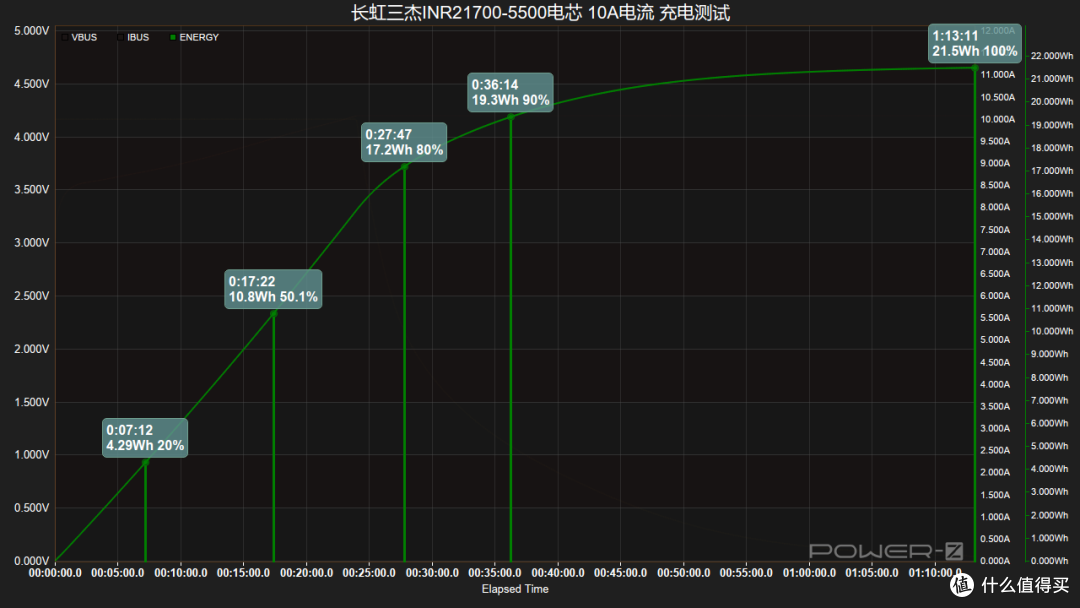Image resolution: width=1080 pixels, height=608 pixels.
Task: Click the 5.000A current axis label
Action: click(995, 339)
